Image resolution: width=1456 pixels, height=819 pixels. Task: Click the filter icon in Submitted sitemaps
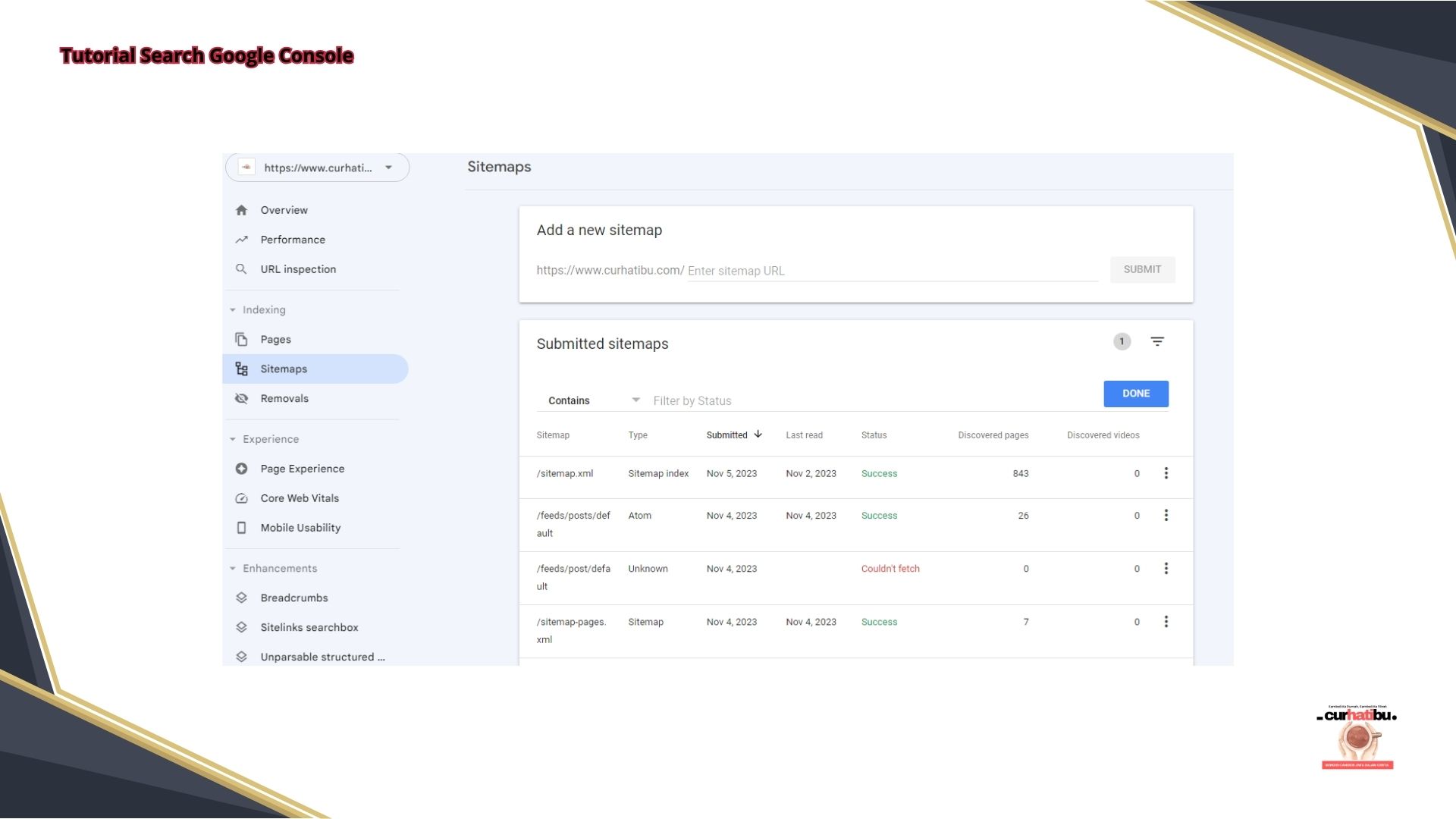[1157, 341]
